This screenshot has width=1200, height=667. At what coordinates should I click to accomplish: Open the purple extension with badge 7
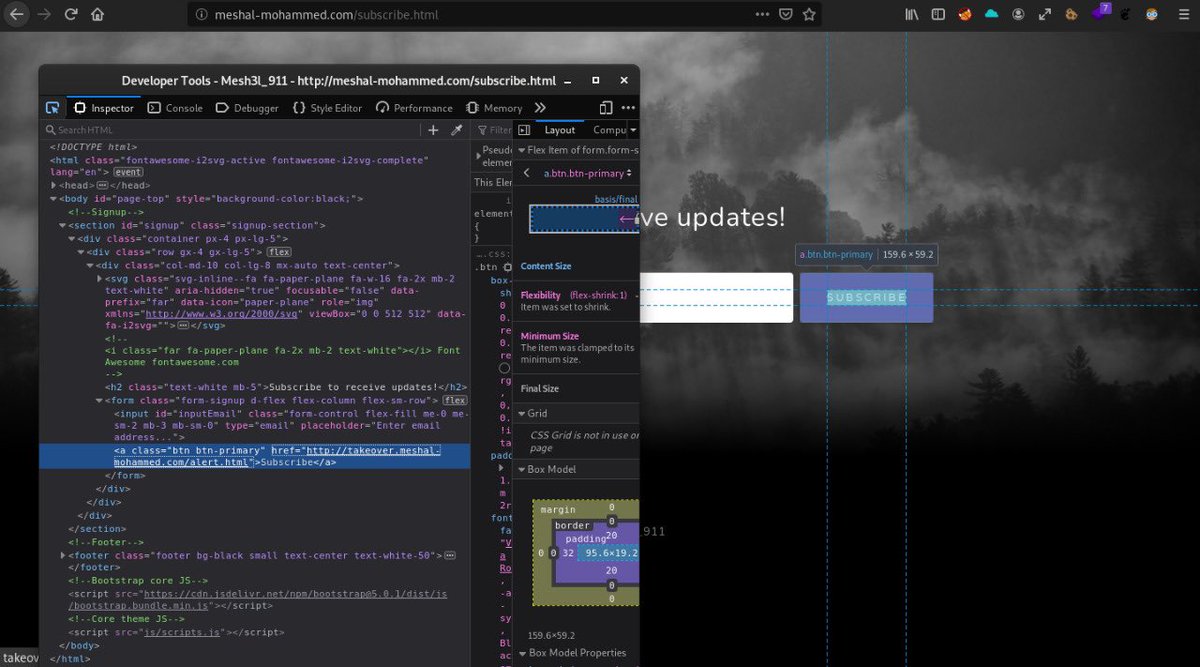click(1099, 13)
